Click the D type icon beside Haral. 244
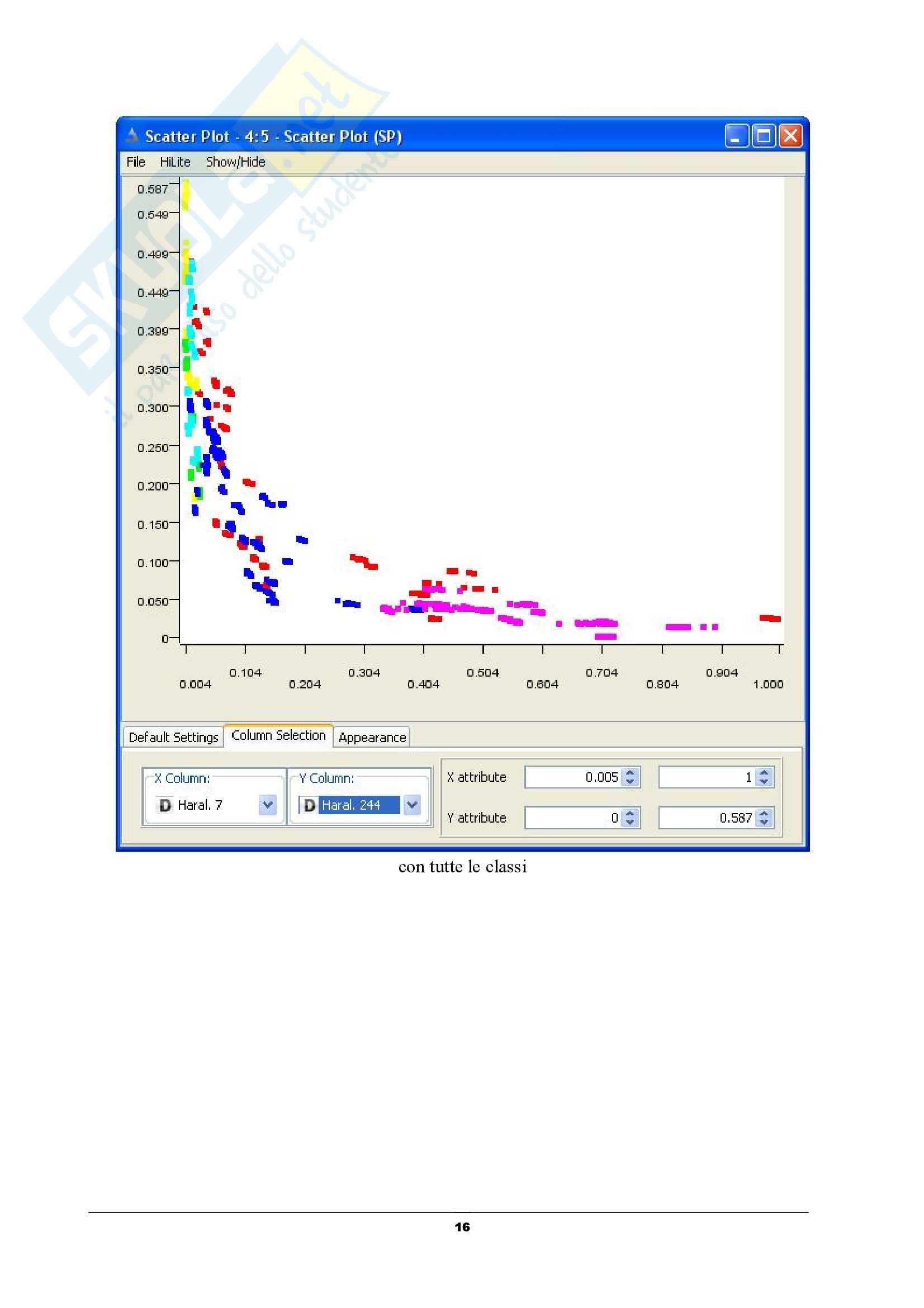This screenshot has width=924, height=1308. (x=309, y=805)
